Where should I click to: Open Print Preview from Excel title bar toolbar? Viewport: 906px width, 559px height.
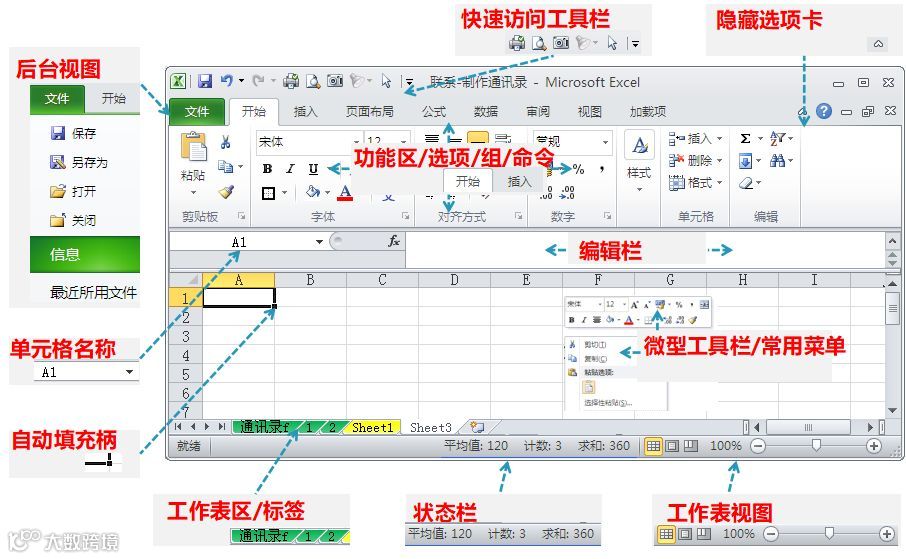point(313,82)
